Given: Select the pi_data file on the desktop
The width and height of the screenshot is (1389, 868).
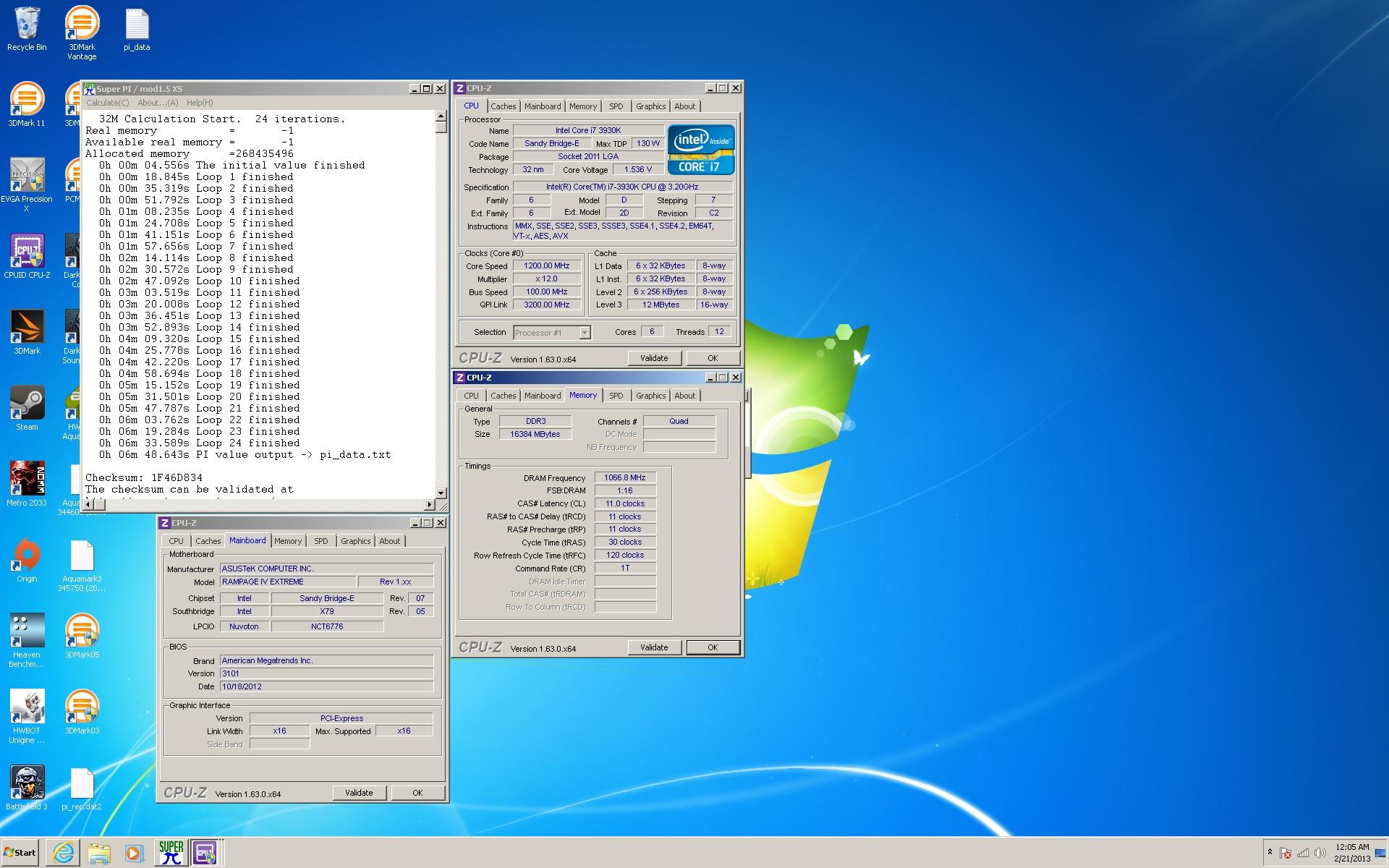Looking at the screenshot, I should coord(137,30).
